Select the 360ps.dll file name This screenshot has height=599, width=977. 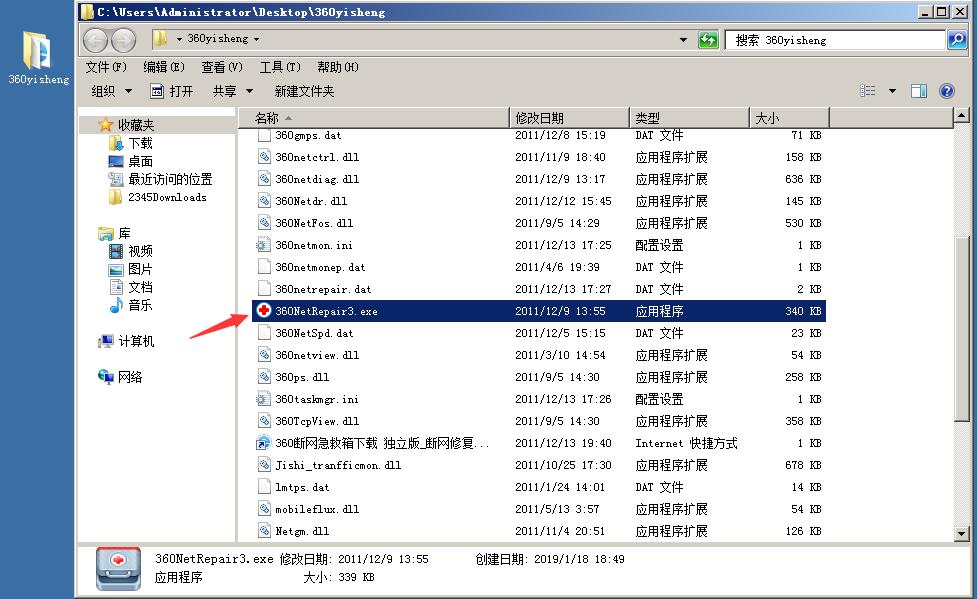[302, 376]
